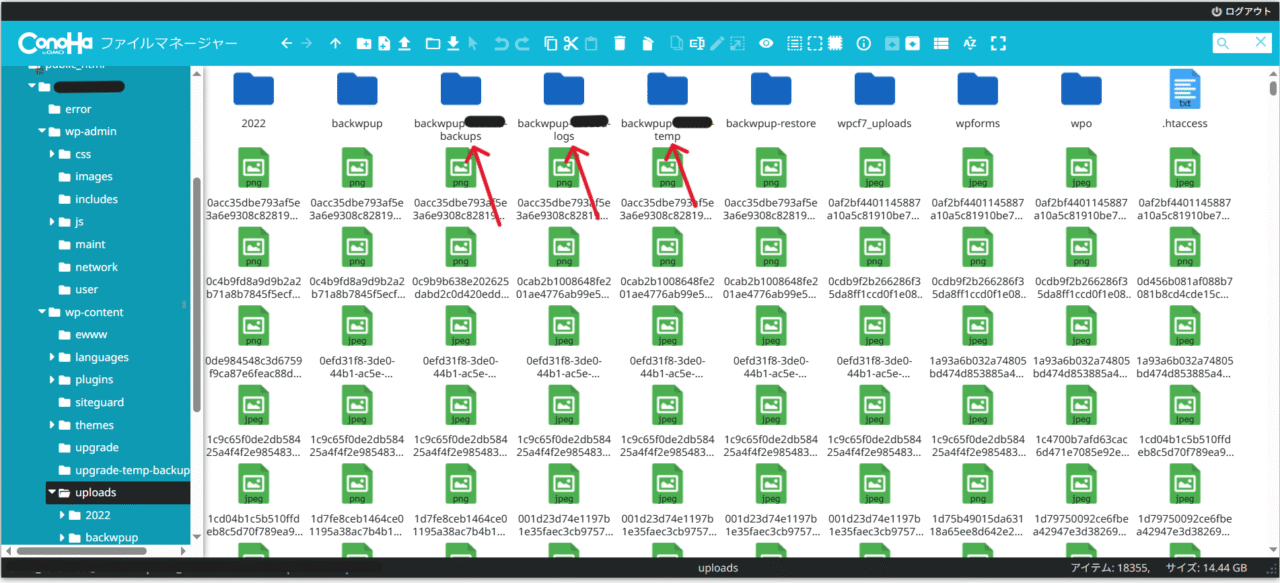
Task: Go up to parent directory arrow
Action: [x=335, y=43]
